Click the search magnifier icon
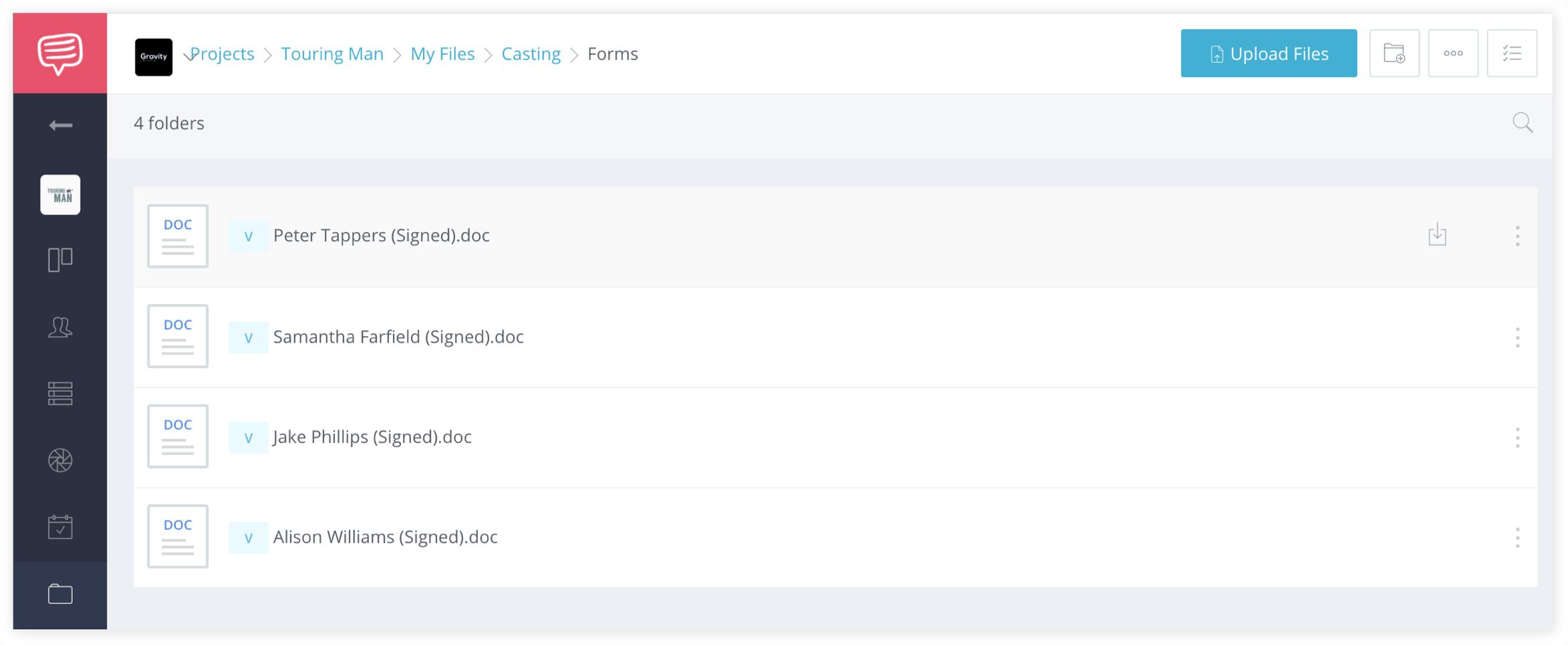The image size is (1568, 645). (1522, 123)
